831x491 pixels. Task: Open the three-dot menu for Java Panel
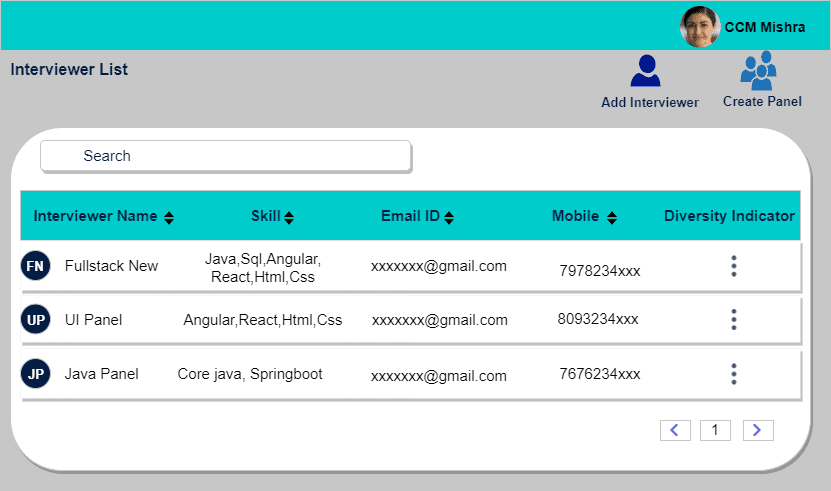[734, 374]
